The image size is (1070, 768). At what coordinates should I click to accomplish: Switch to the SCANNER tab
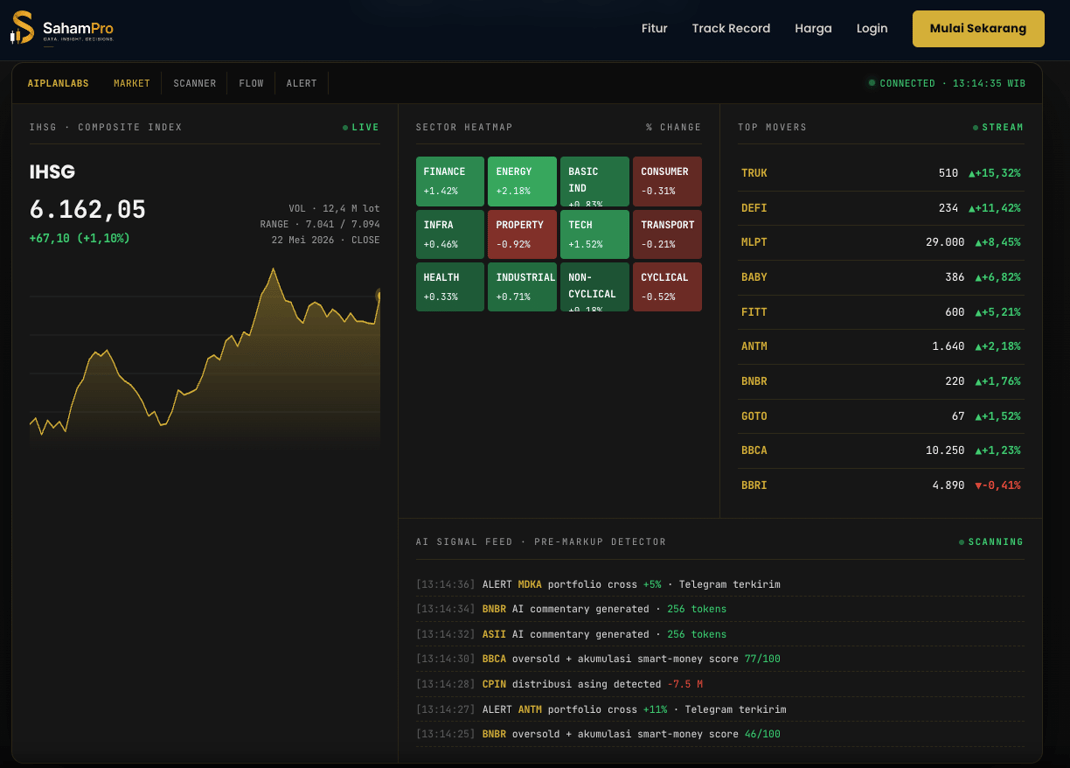(194, 83)
